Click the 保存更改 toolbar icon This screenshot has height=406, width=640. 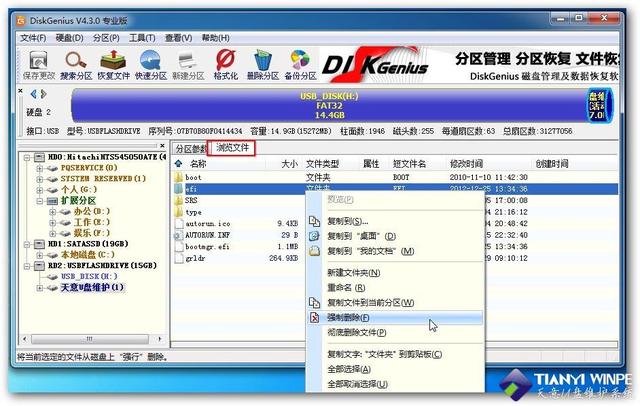(x=38, y=61)
